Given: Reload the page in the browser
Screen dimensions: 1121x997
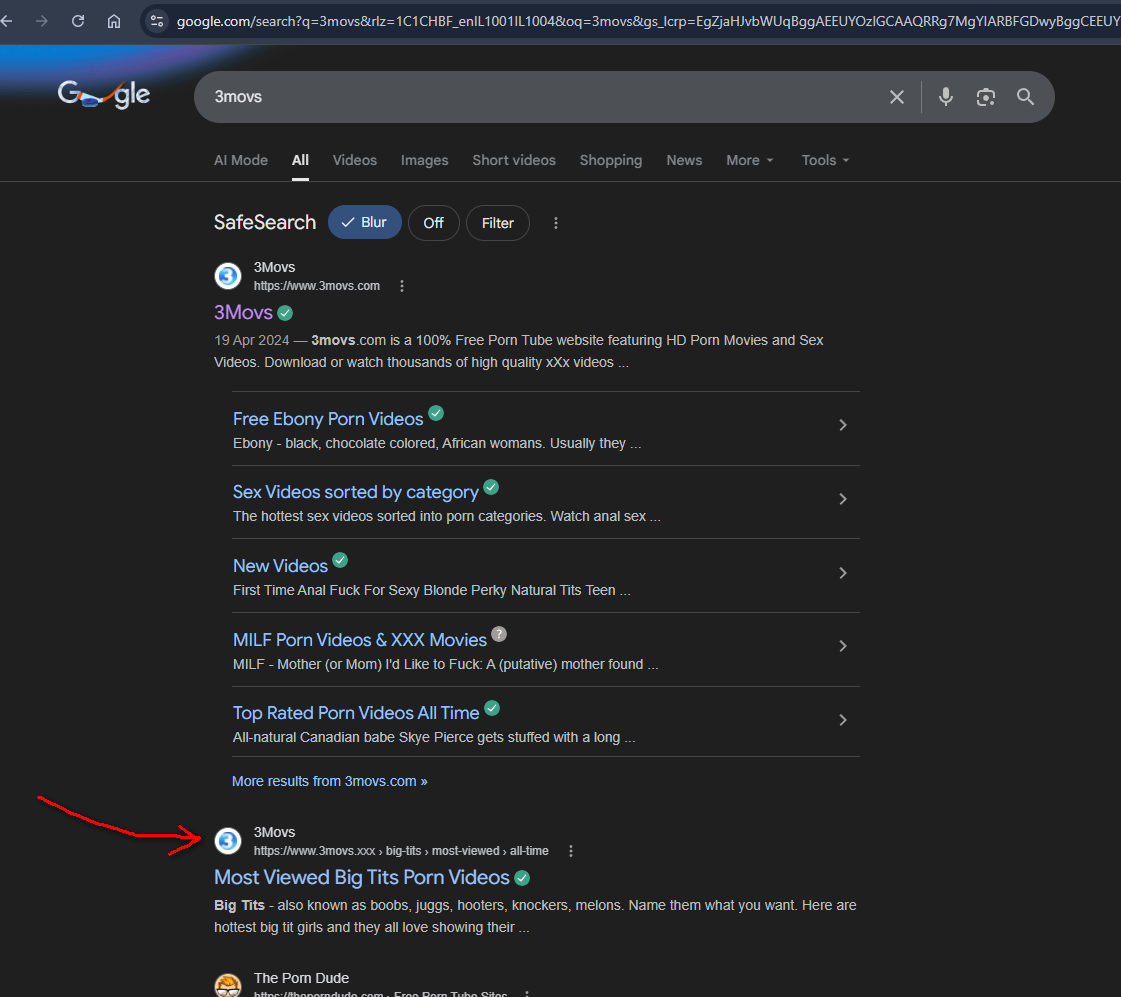Looking at the screenshot, I should coord(78,21).
